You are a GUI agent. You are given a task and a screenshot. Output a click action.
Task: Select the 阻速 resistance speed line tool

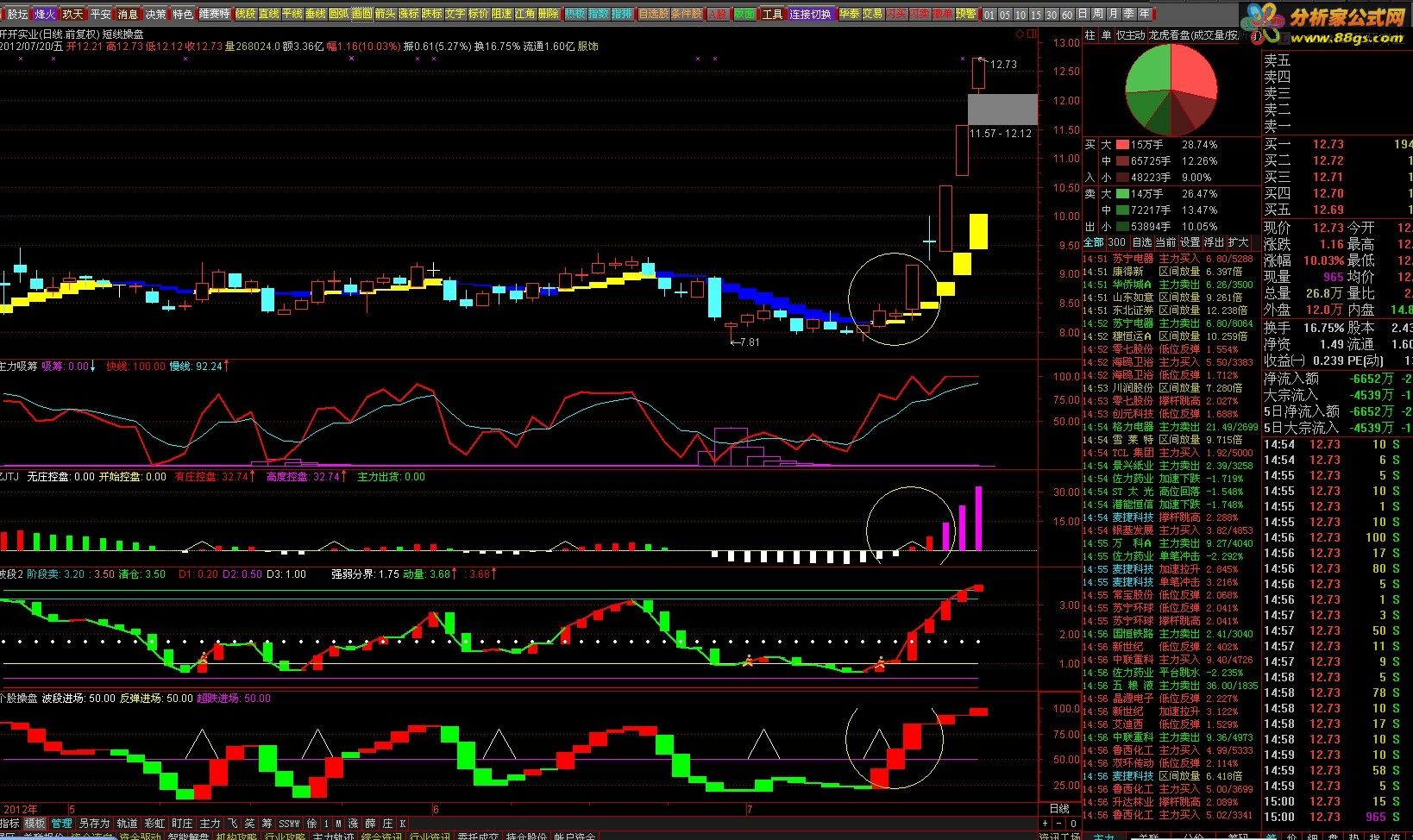[501, 14]
